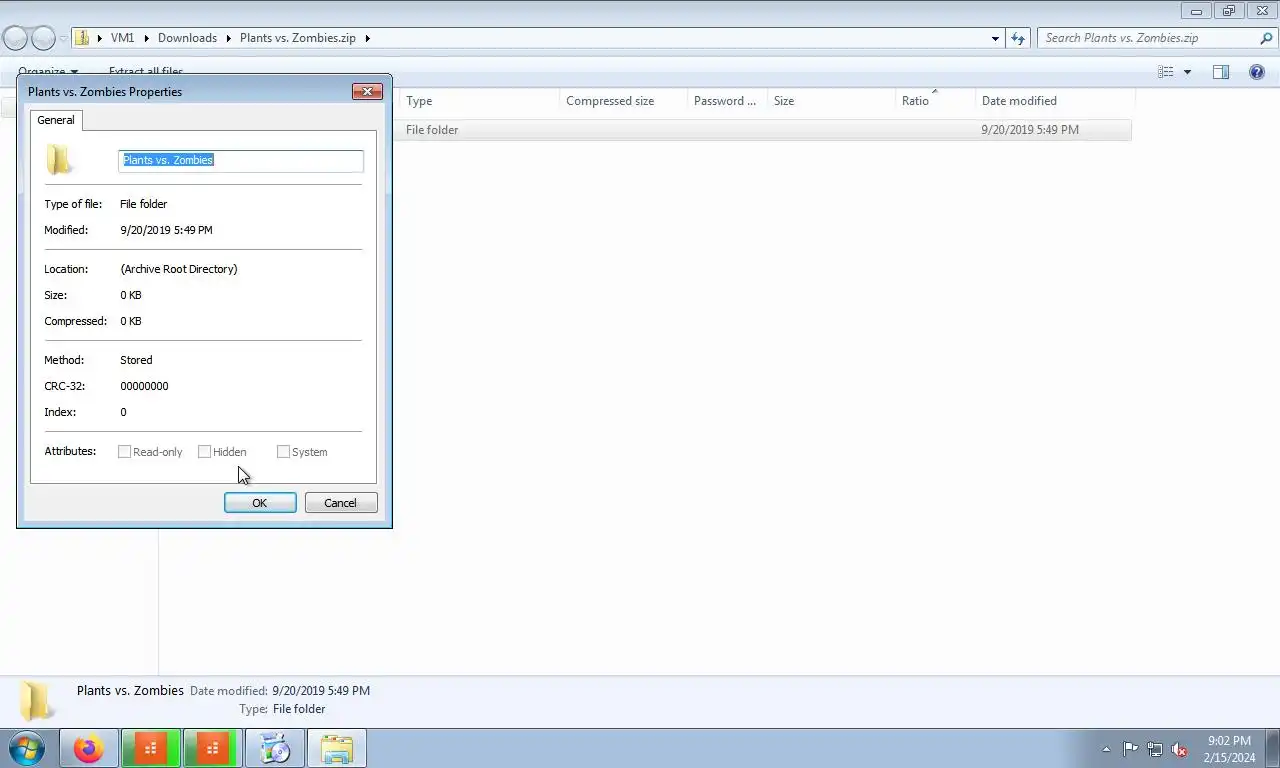Viewport: 1280px width, 768px height.
Task: Close the Explorer window
Action: (1262, 11)
